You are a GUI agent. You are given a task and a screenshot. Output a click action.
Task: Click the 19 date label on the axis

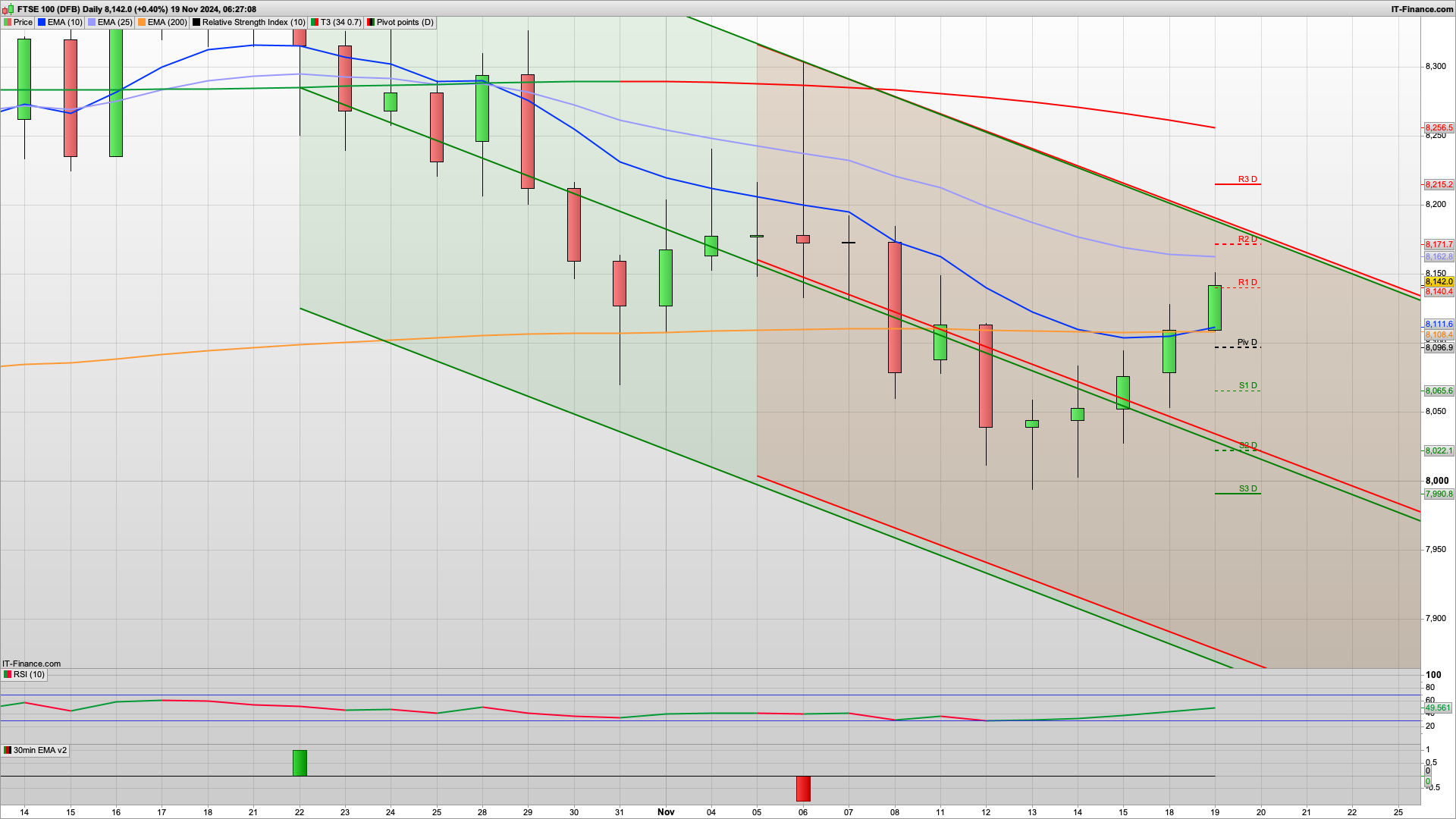1215,812
